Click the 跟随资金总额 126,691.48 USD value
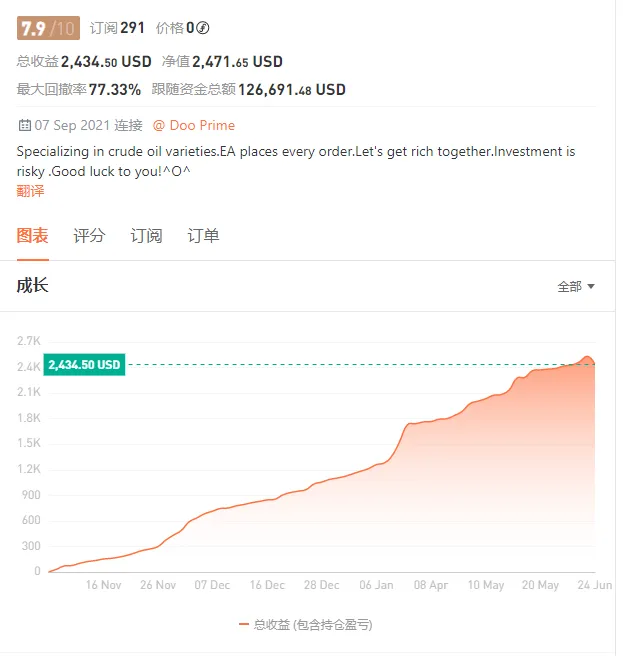 pos(292,90)
